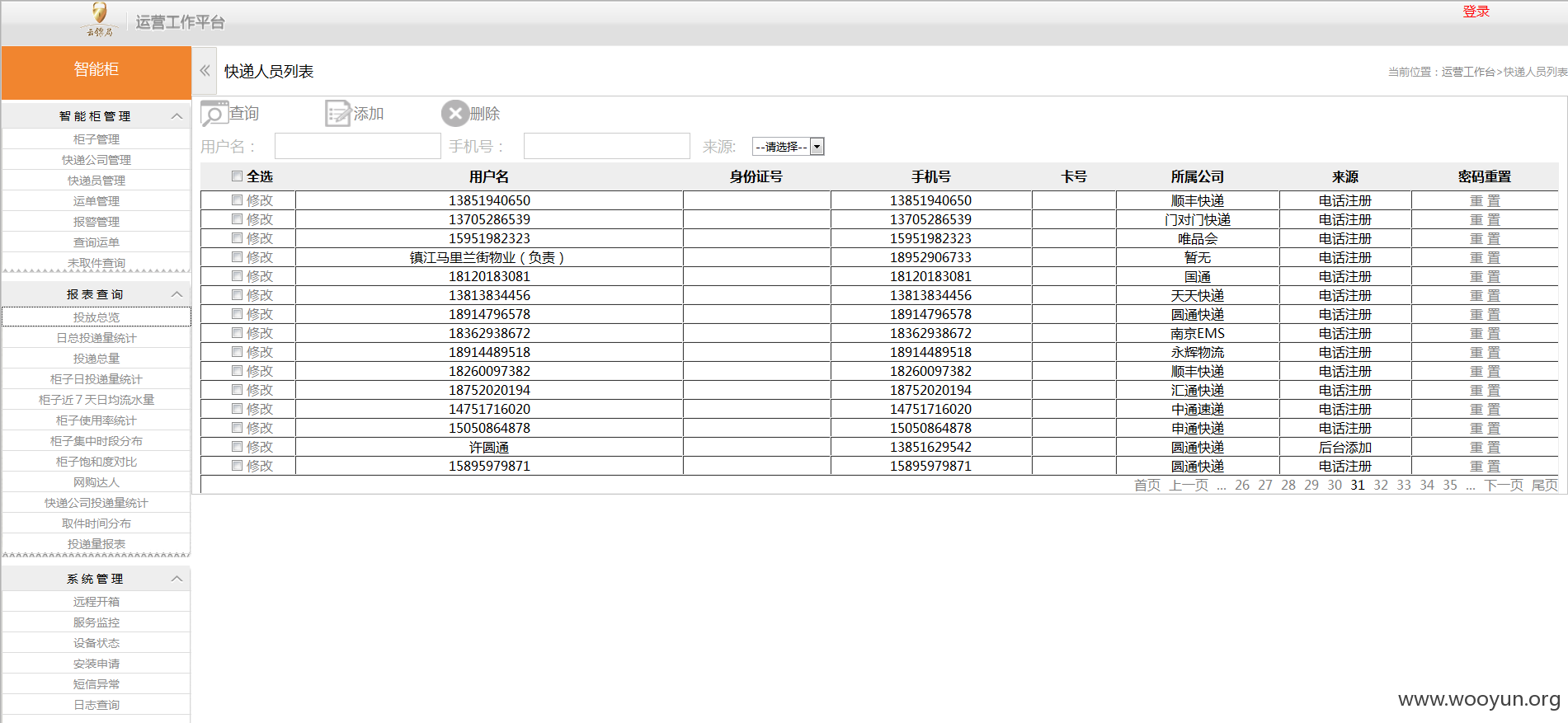Open 快递员管理 in sidebar
This screenshot has height=723, width=1568.
coord(97,181)
